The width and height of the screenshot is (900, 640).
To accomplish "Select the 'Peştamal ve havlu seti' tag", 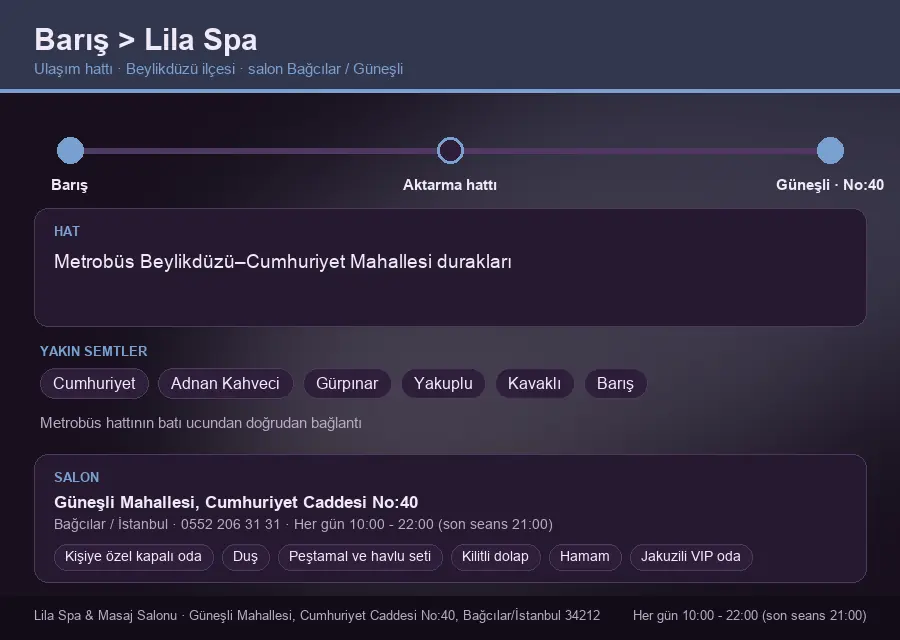I will 360,557.
